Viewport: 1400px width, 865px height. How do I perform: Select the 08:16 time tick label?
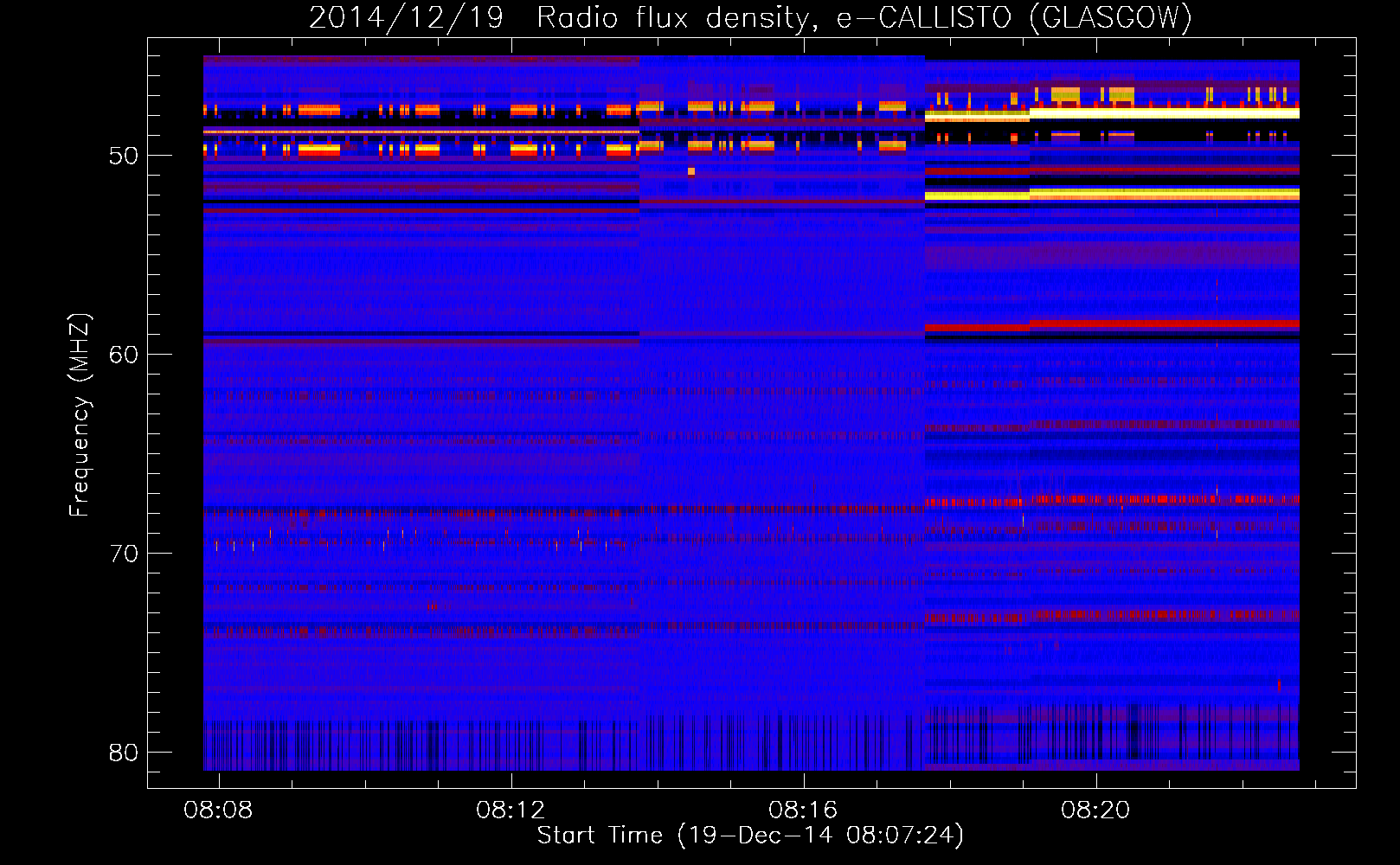(x=803, y=810)
